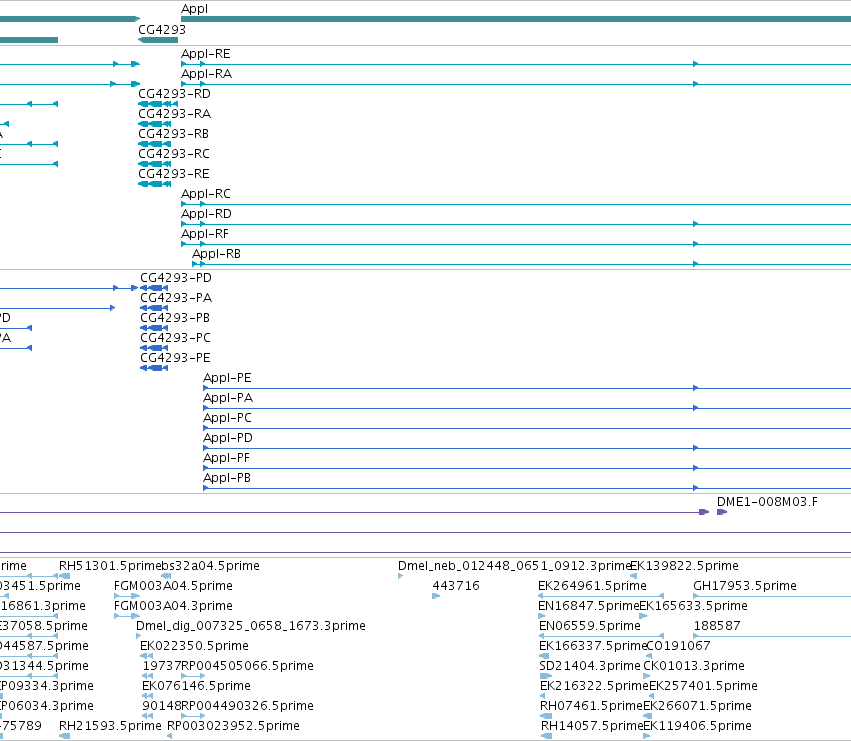Select the Appl-RB transcript label
This screenshot has height=741, width=851.
tap(217, 254)
